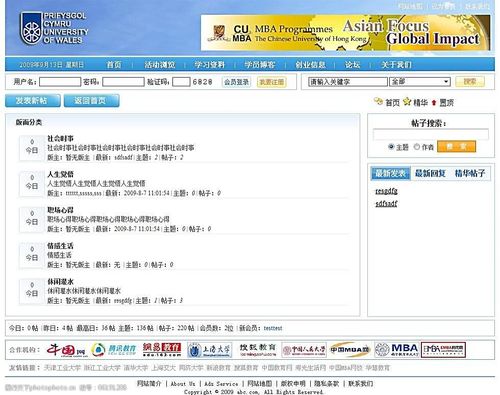This screenshot has height=395, width=500.
Task: Open 学习资料 in the navigation bar
Action: point(210,65)
